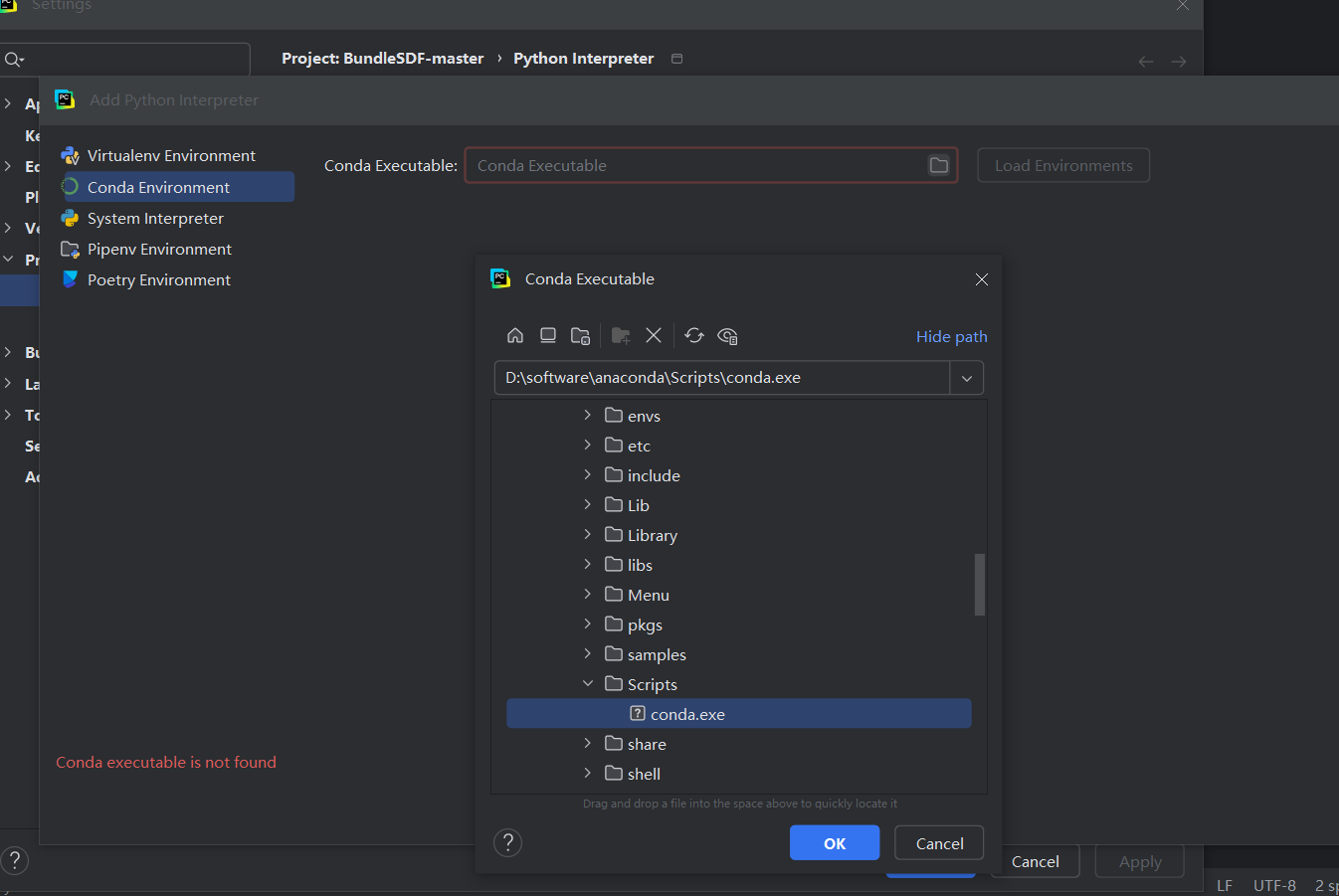This screenshot has height=896, width=1339.
Task: Navigate forward arrow in Settings header
Action: pyautogui.click(x=1179, y=62)
